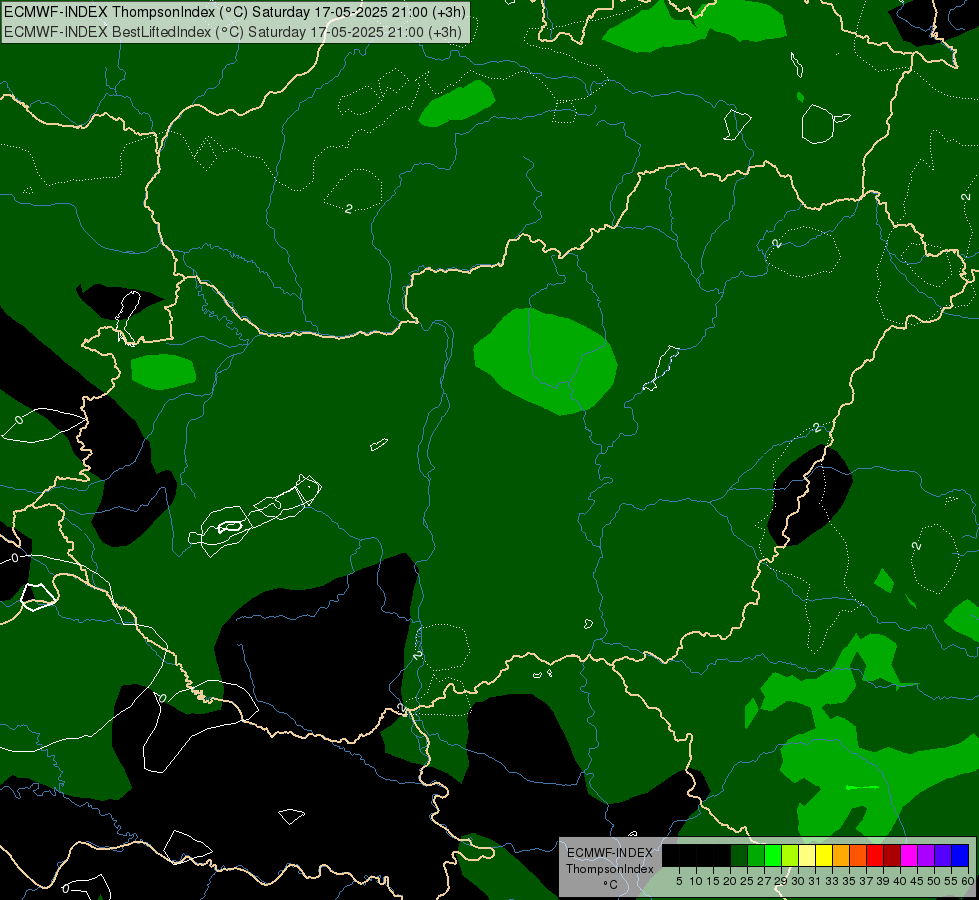
Task: Pick the dark red 39-40 legend swatch
Action: point(892,855)
